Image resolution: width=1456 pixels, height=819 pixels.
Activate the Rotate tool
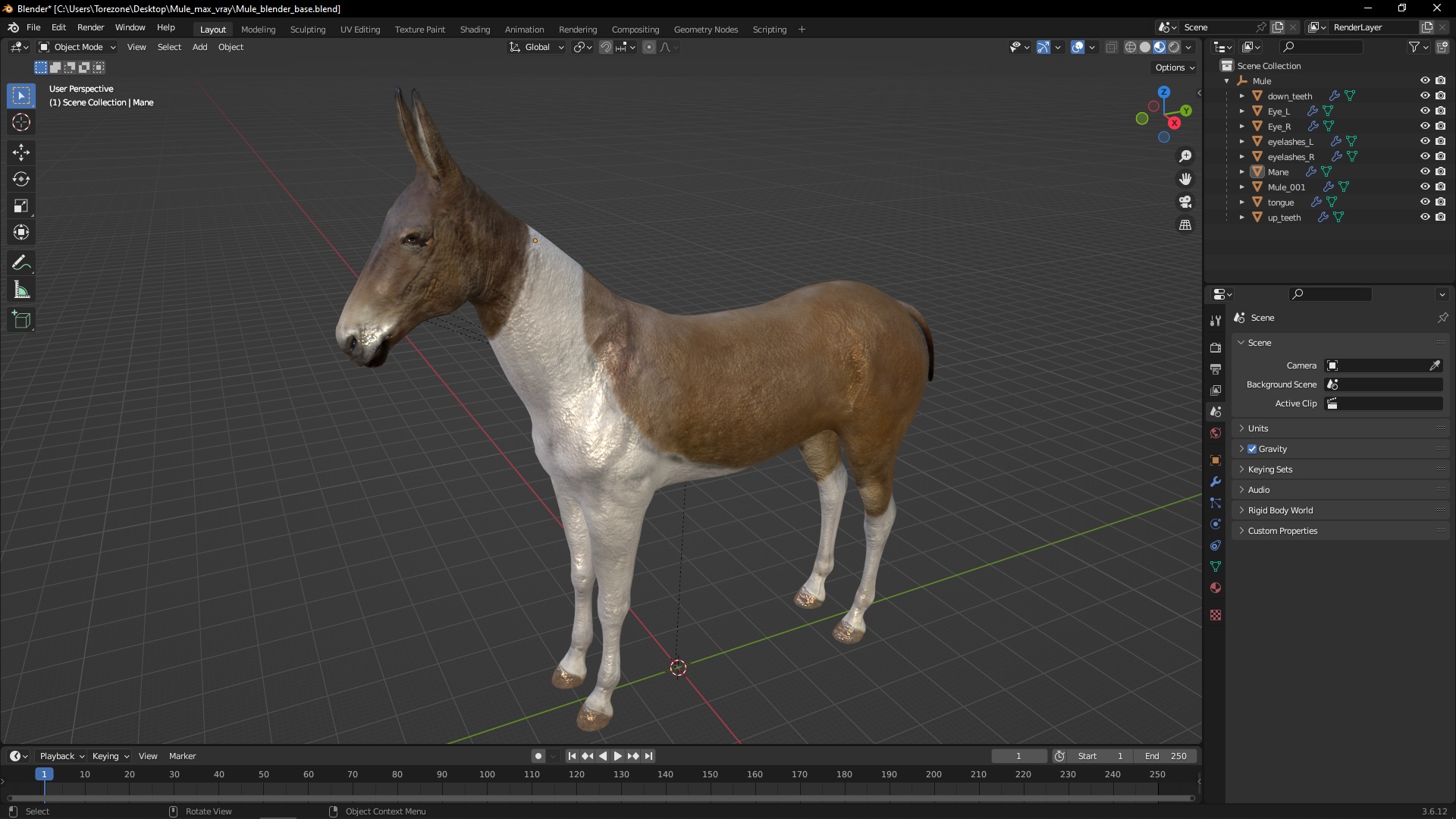click(21, 179)
